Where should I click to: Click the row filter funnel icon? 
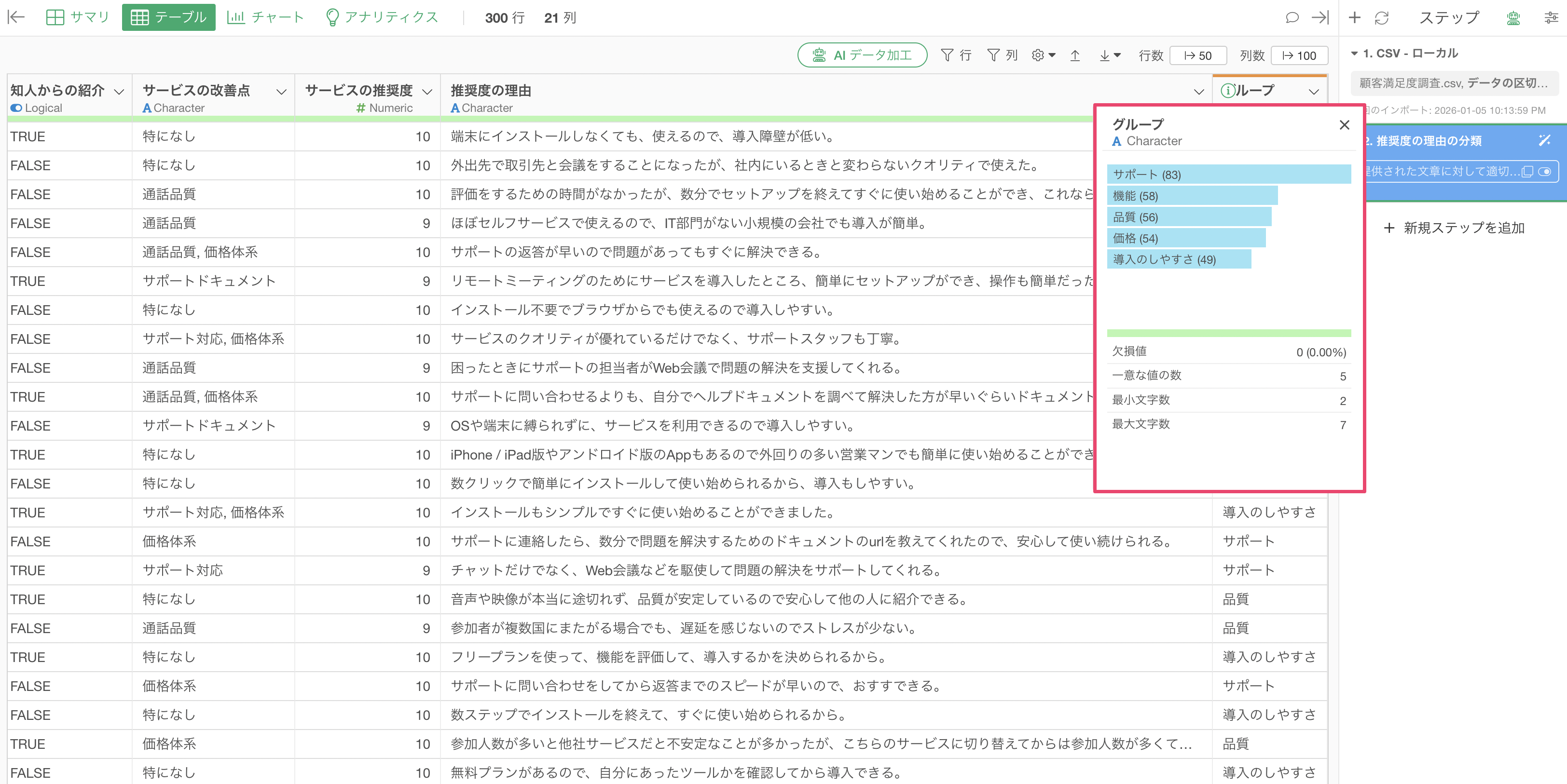click(947, 55)
